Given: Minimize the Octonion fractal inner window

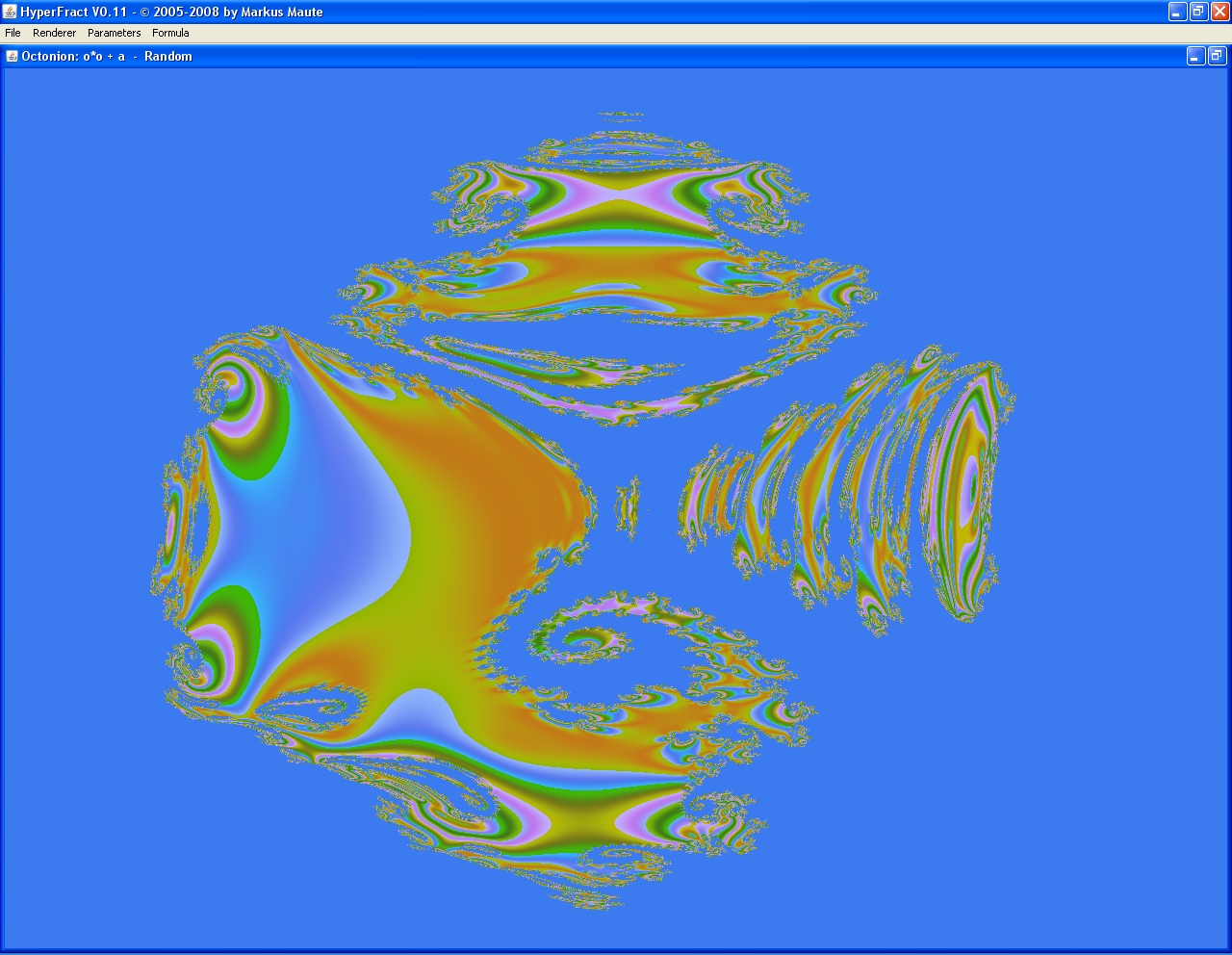Looking at the screenshot, I should (1195, 57).
